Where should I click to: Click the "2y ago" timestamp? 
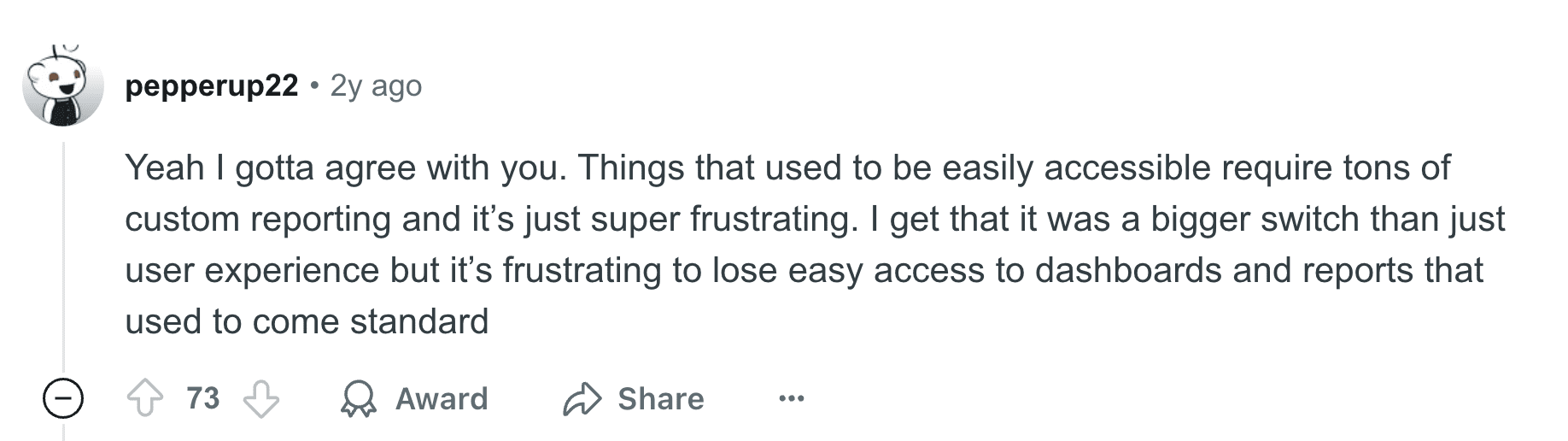[x=376, y=85]
